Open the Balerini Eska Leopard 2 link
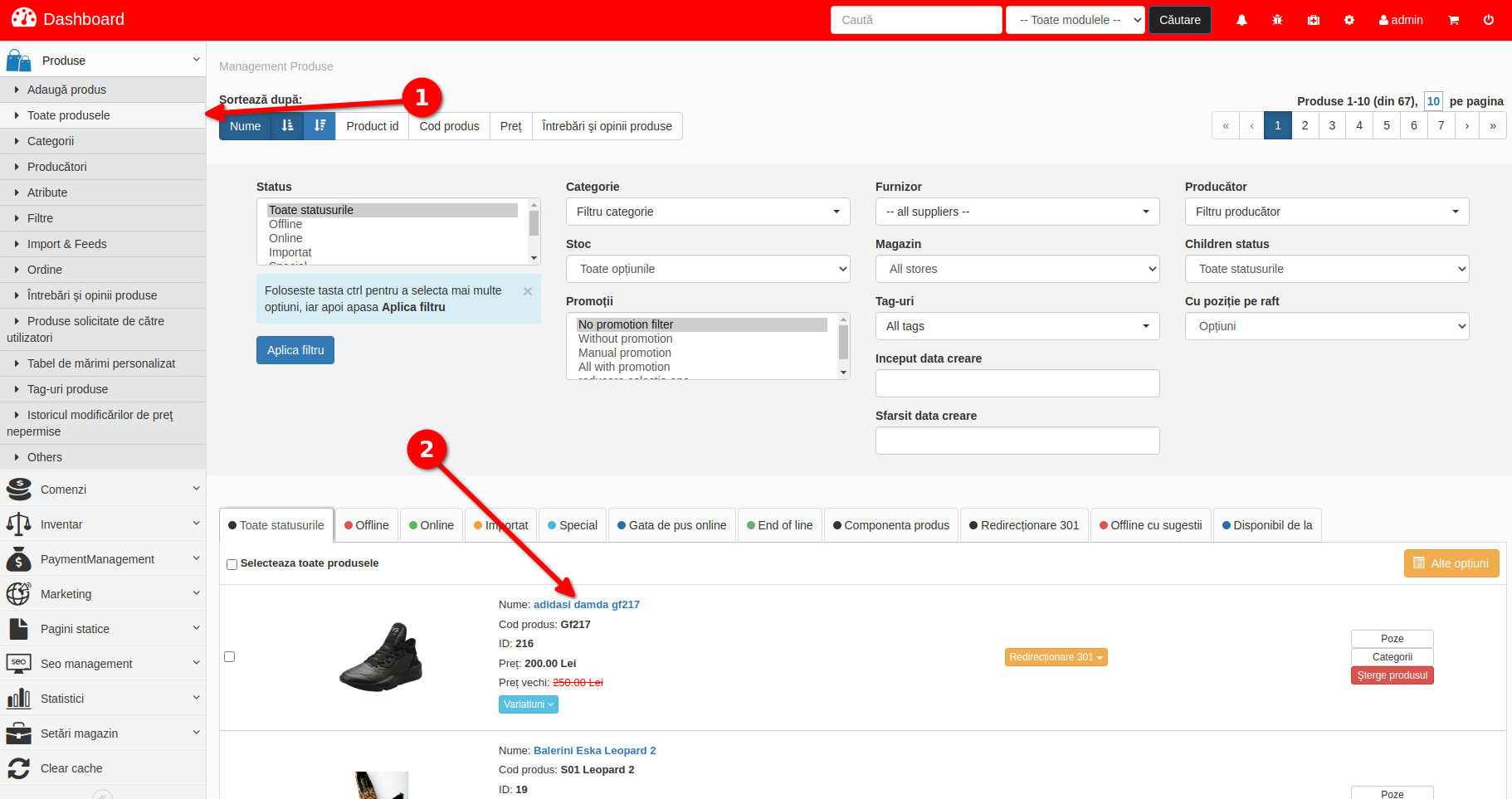Image resolution: width=1512 pixels, height=799 pixels. pyautogui.click(x=594, y=751)
